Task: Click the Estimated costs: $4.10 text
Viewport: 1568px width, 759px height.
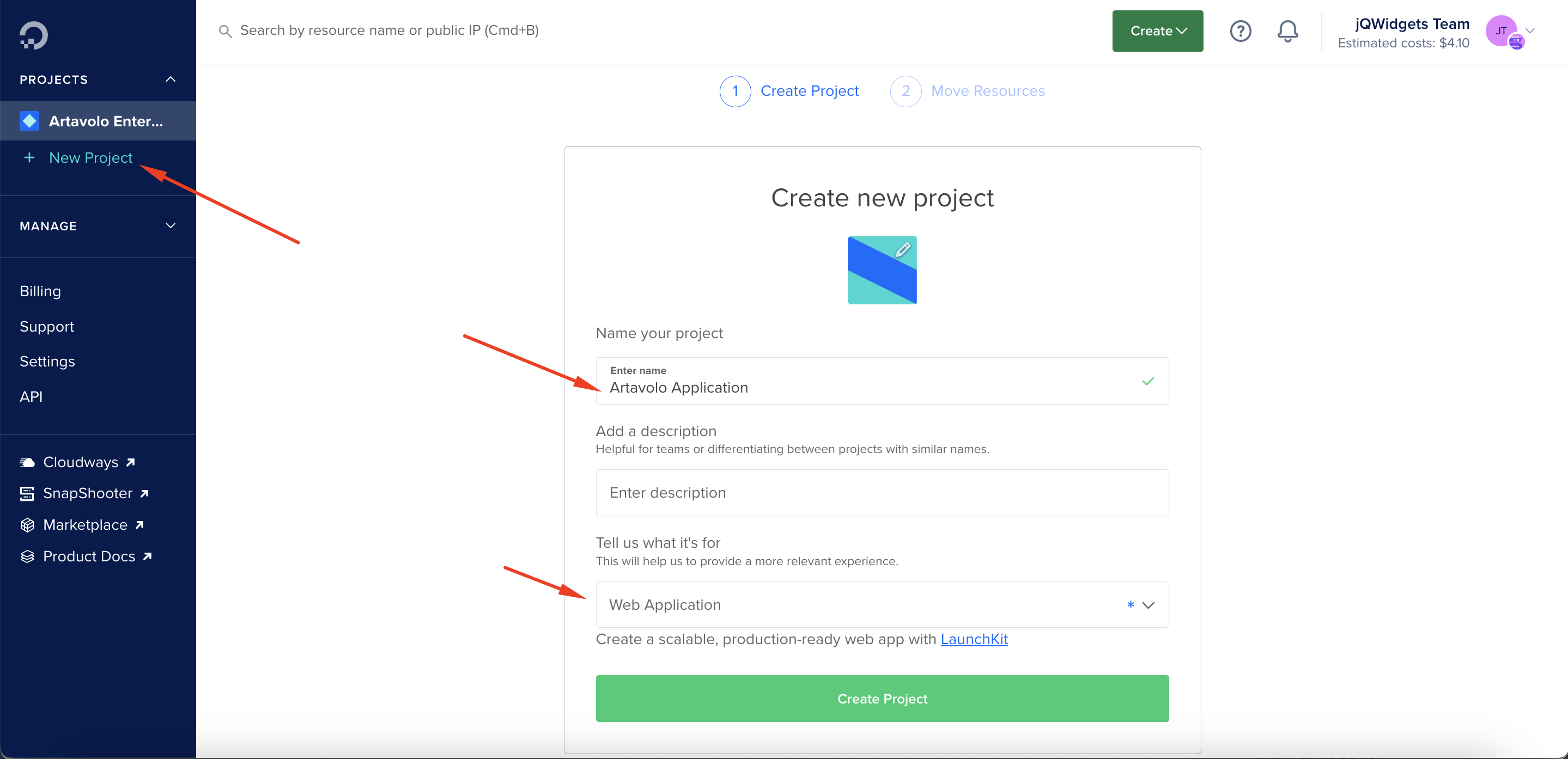Action: pos(1403,43)
